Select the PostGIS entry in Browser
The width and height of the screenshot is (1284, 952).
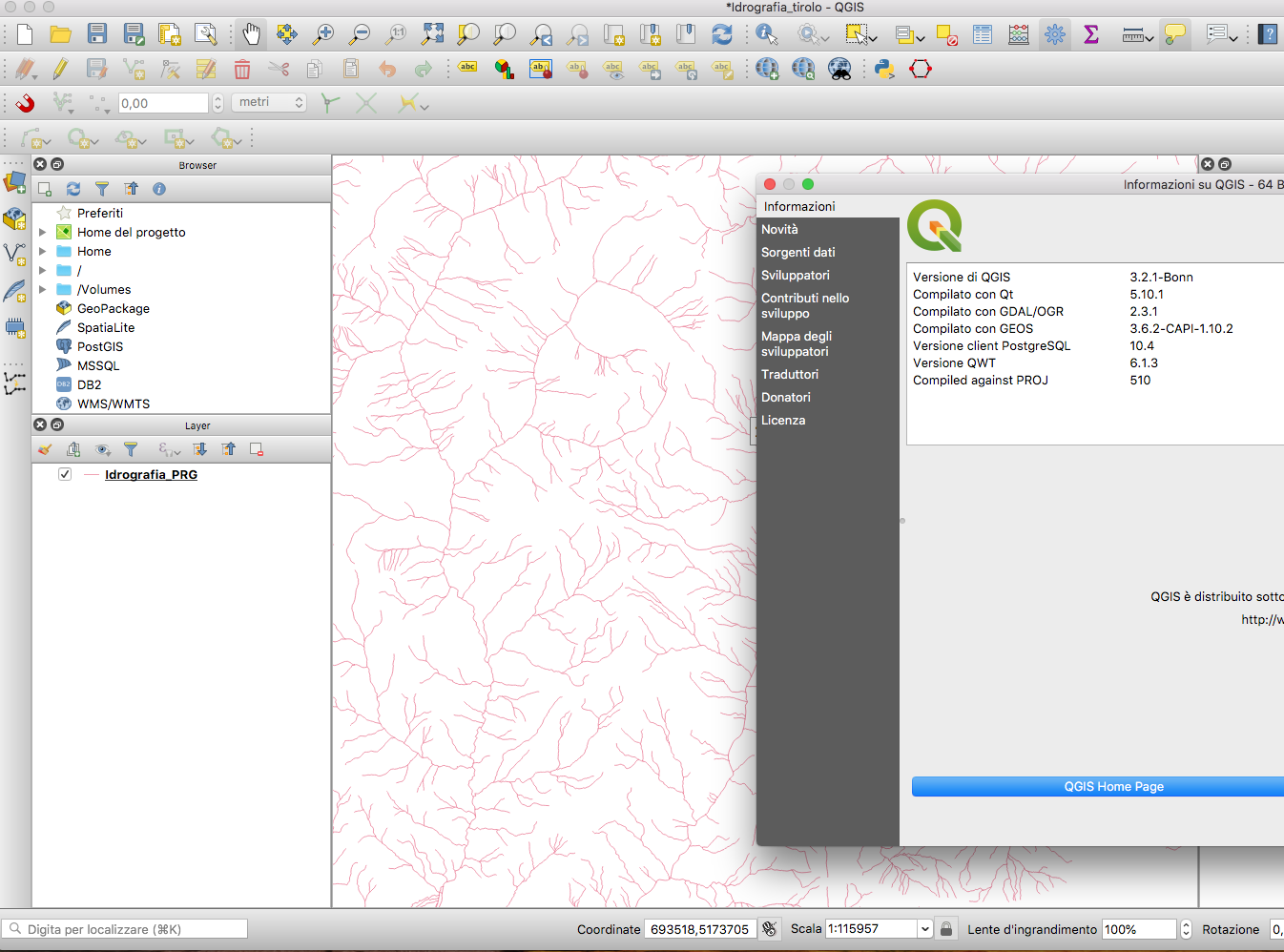pos(100,346)
